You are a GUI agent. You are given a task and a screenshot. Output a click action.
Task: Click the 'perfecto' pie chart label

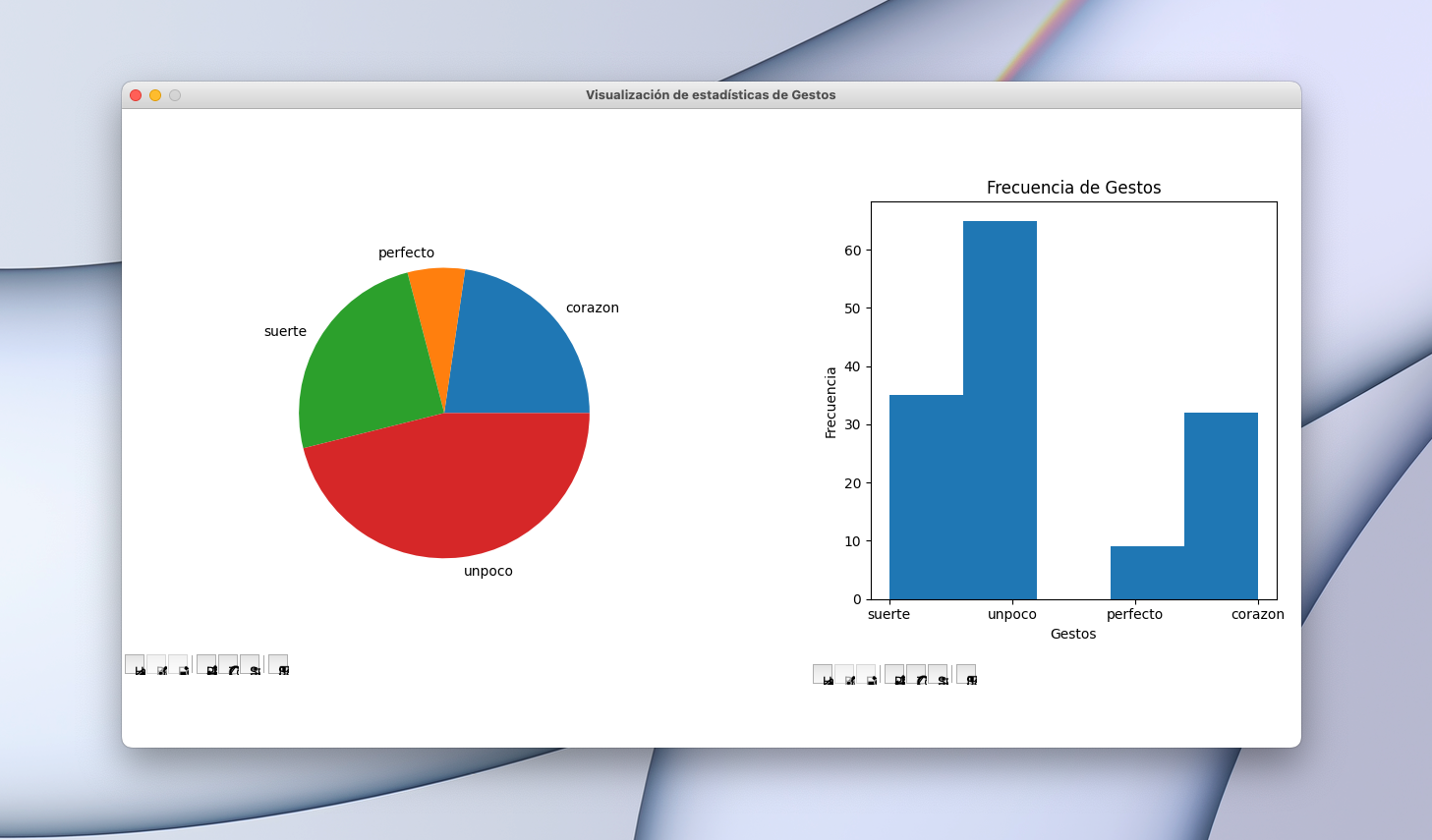tap(406, 252)
